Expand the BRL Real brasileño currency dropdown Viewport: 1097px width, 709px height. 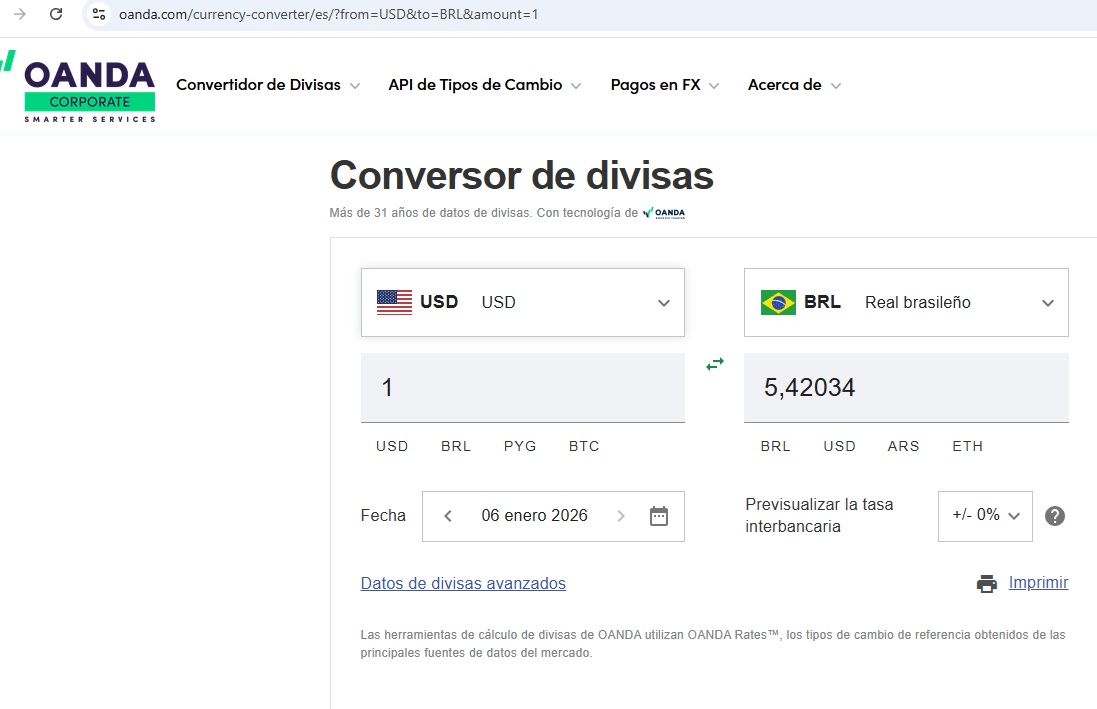pos(906,302)
